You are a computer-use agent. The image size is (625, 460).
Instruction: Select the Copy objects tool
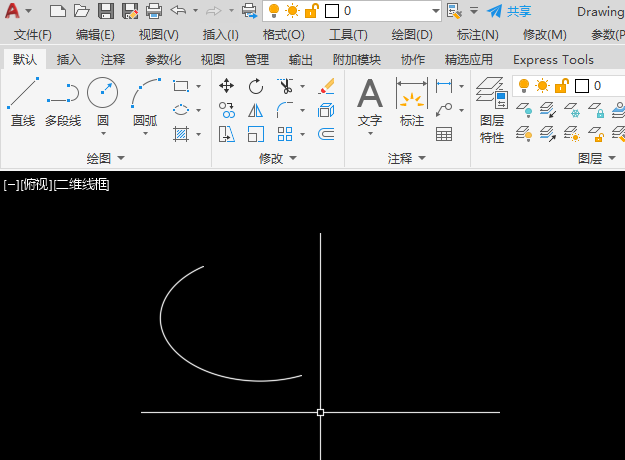(x=226, y=110)
